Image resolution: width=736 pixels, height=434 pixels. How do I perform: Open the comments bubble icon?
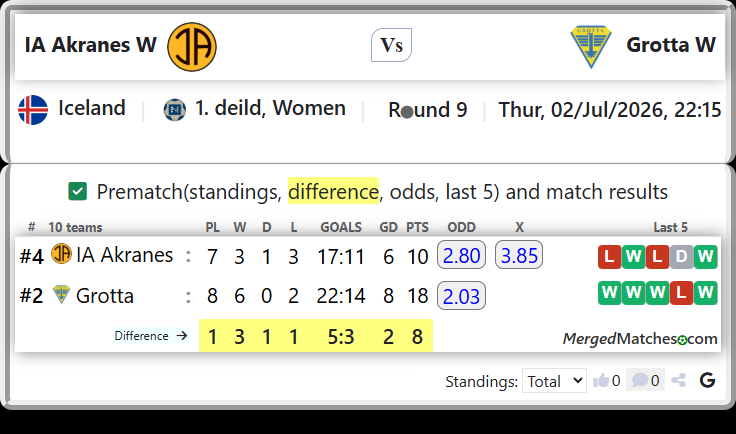(x=640, y=380)
